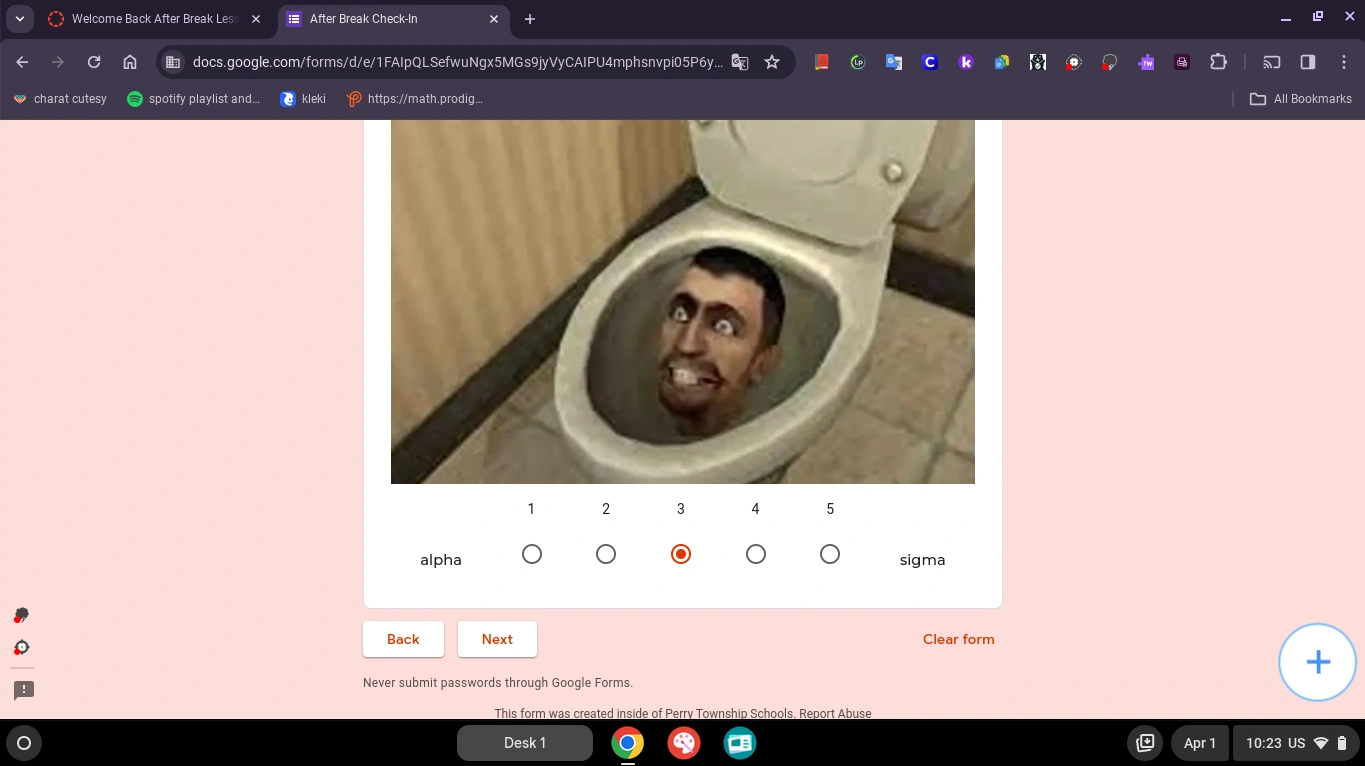Open the Kami extension
This screenshot has height=766, width=1365.
[x=966, y=62]
